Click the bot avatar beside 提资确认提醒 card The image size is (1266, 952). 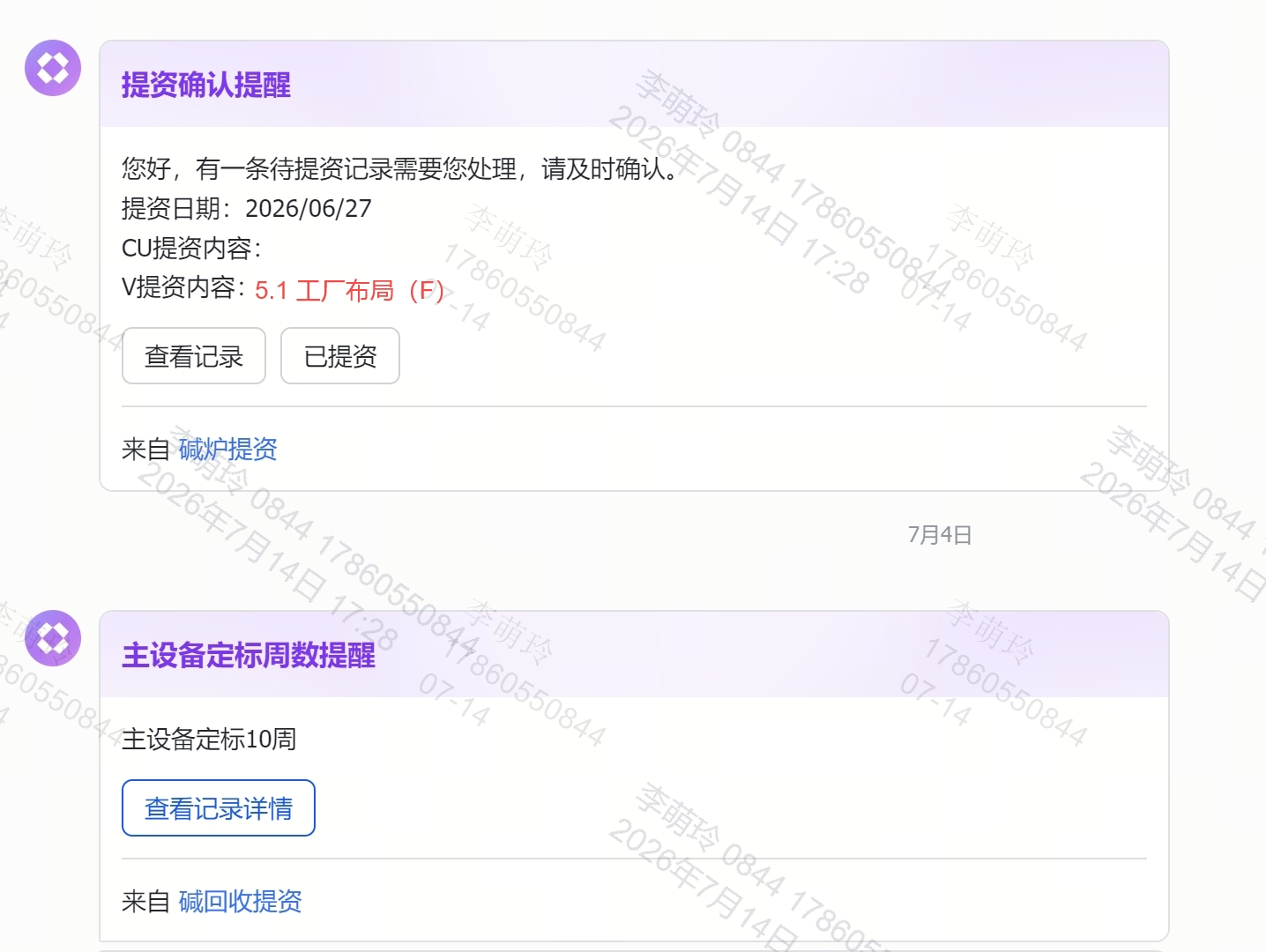pos(53,68)
